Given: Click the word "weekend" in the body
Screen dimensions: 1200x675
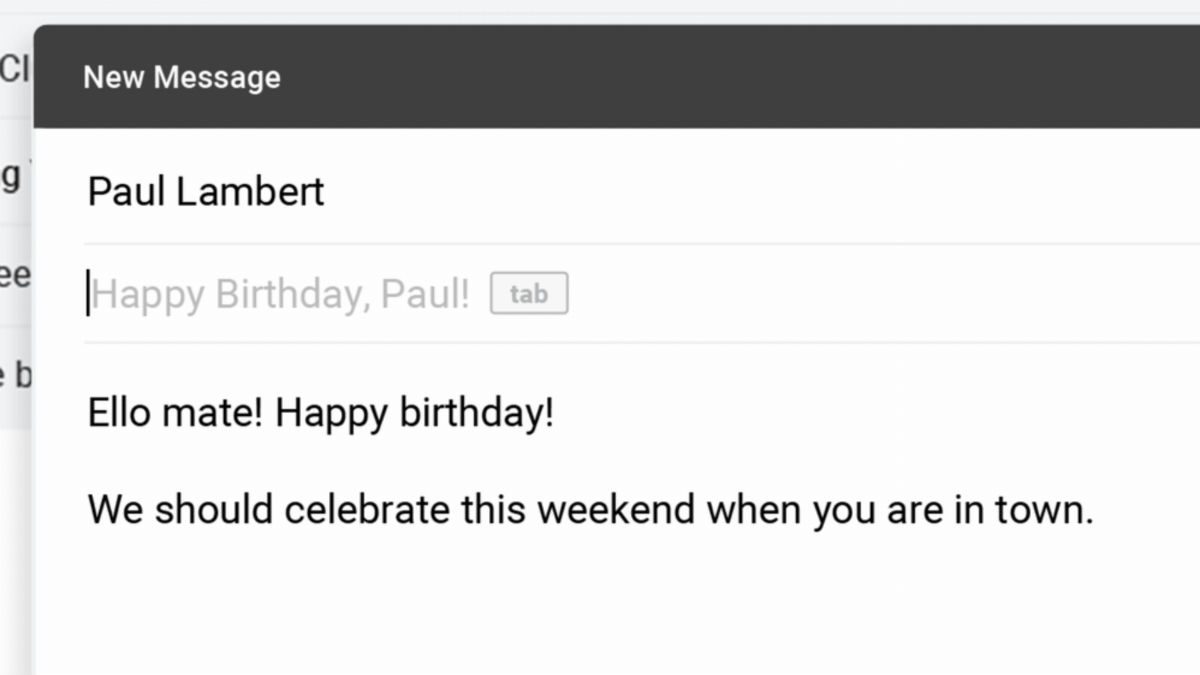Looking at the screenshot, I should pos(615,510).
